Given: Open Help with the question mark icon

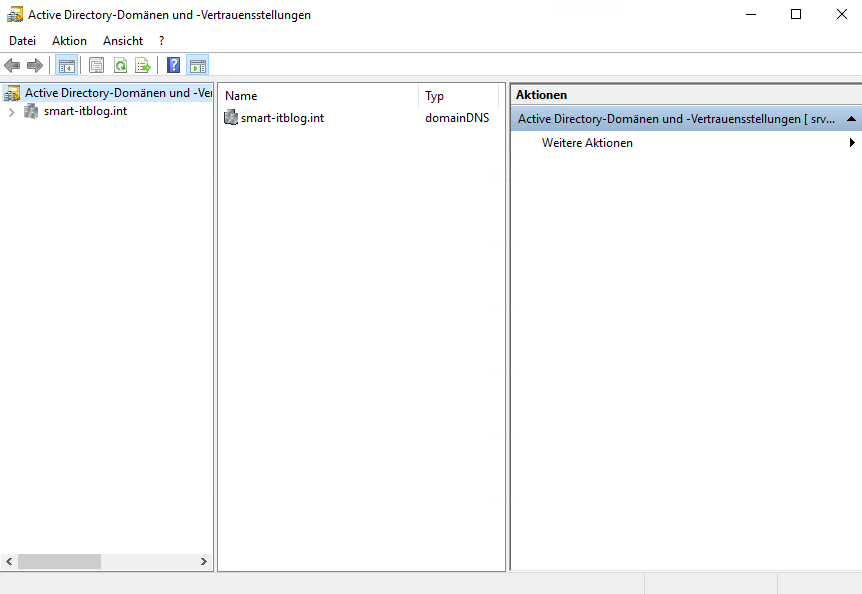Looking at the screenshot, I should tap(173, 66).
